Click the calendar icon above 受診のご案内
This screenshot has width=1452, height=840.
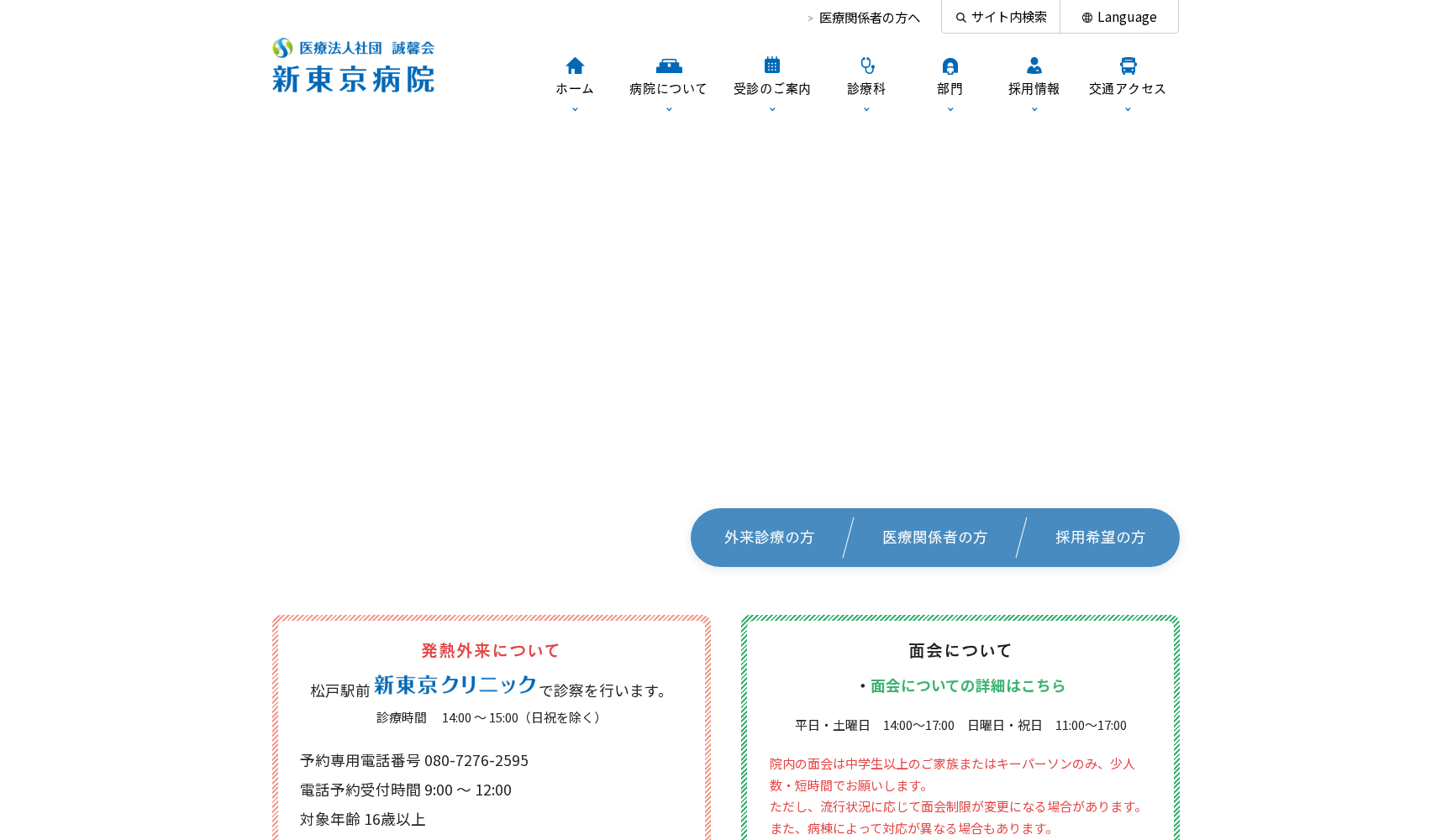[771, 64]
